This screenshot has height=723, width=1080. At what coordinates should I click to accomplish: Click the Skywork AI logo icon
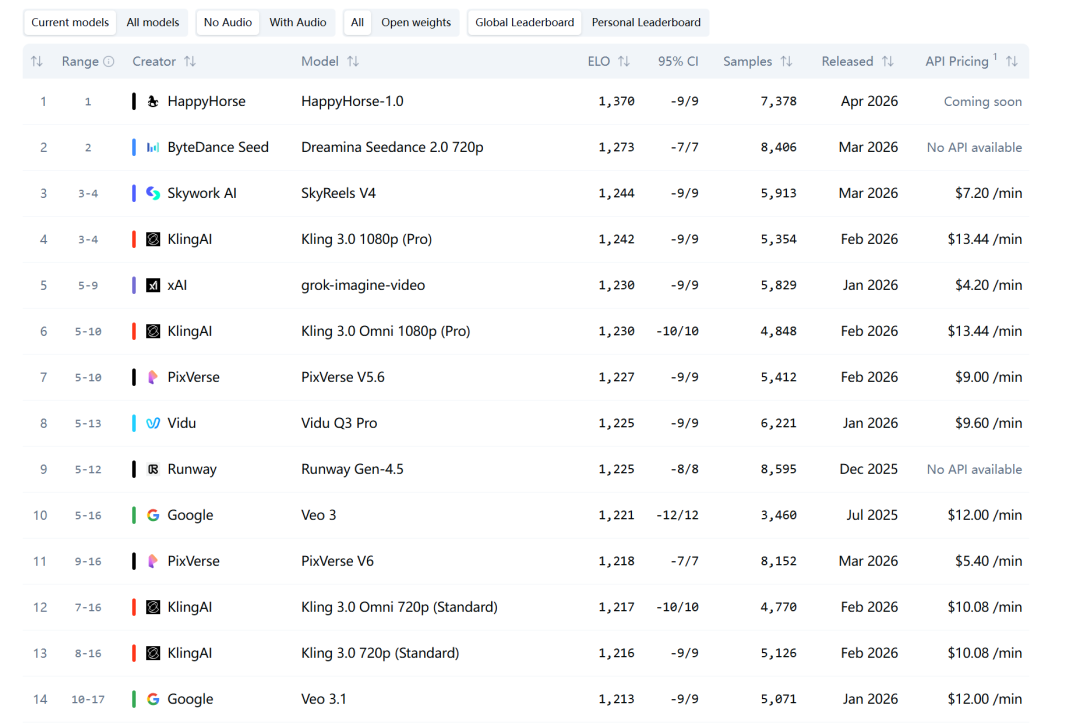pos(153,193)
